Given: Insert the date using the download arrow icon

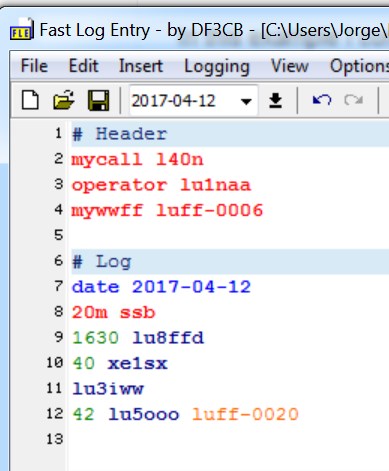Looking at the screenshot, I should point(275,100).
